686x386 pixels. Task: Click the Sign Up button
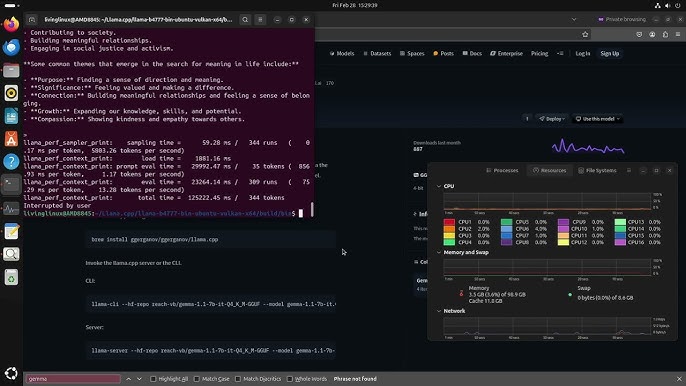(x=609, y=53)
